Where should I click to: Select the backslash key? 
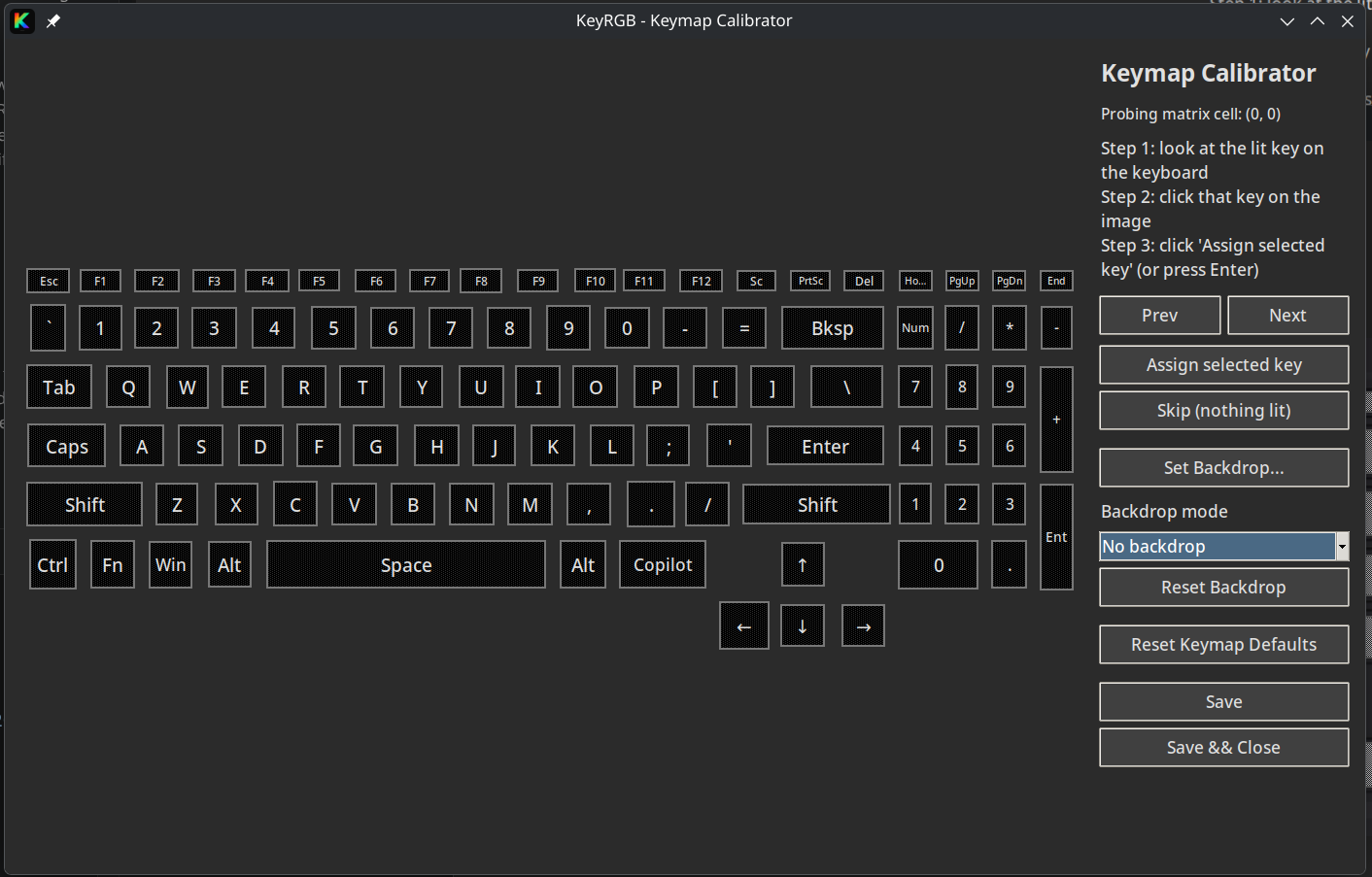click(x=846, y=388)
